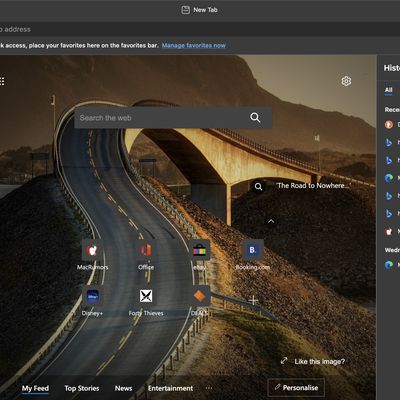Switch to the Entertainment tab

pyautogui.click(x=170, y=388)
